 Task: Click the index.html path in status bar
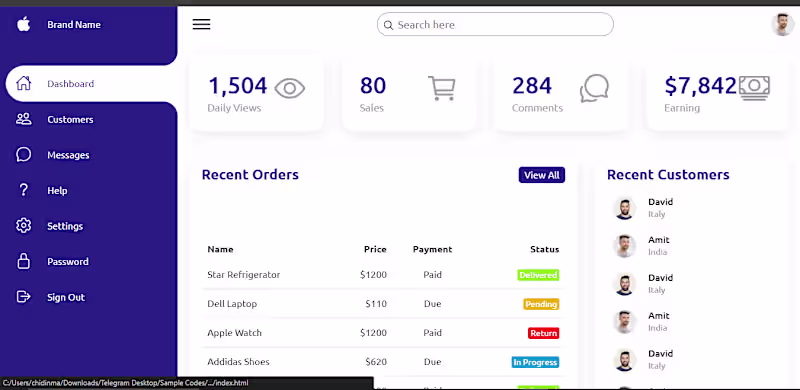(x=126, y=383)
